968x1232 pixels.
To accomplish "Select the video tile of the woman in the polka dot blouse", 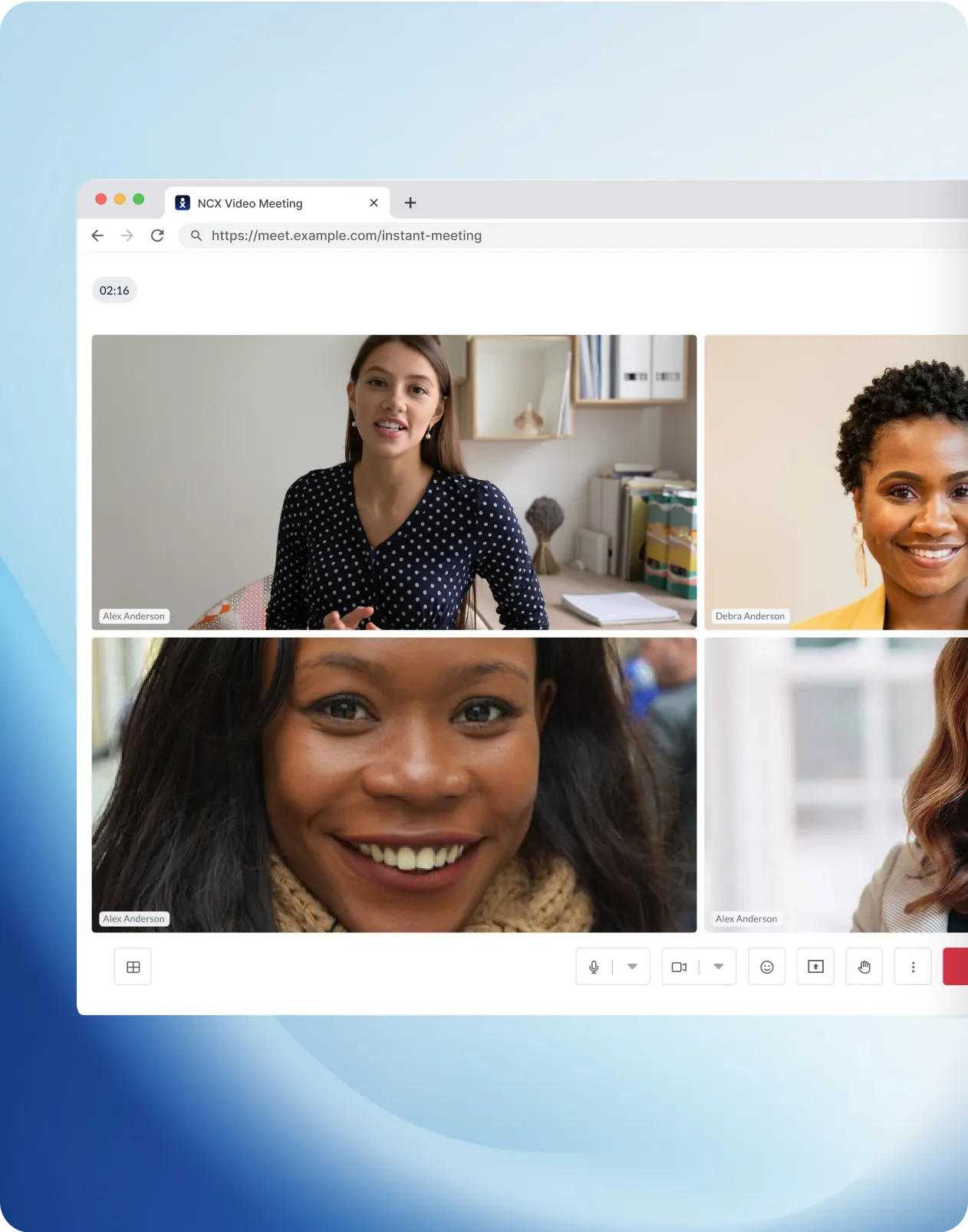I will (x=394, y=482).
